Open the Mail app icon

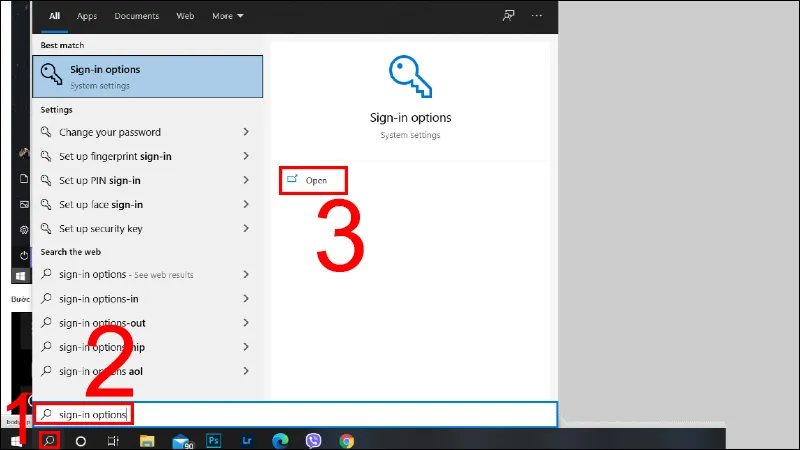[182, 441]
